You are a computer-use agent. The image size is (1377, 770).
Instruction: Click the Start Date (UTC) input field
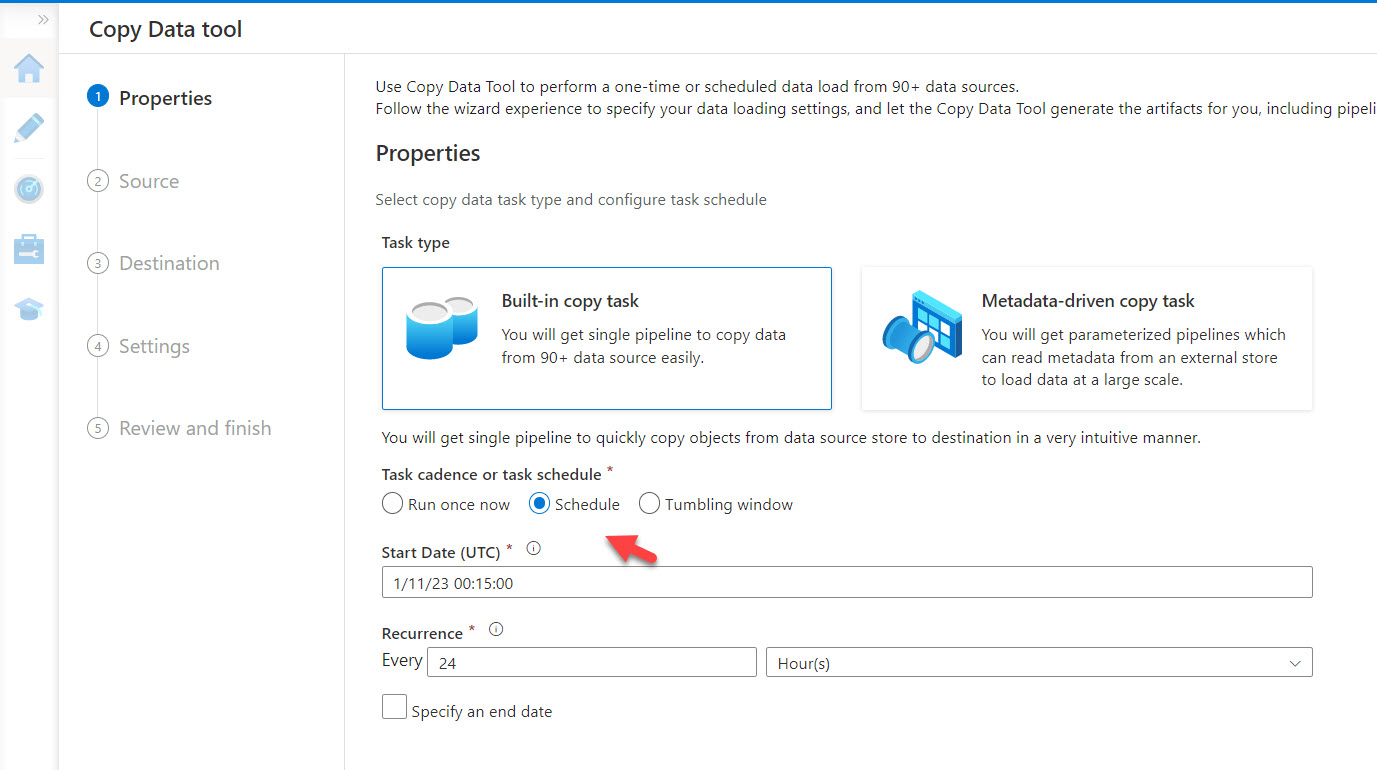pos(846,581)
